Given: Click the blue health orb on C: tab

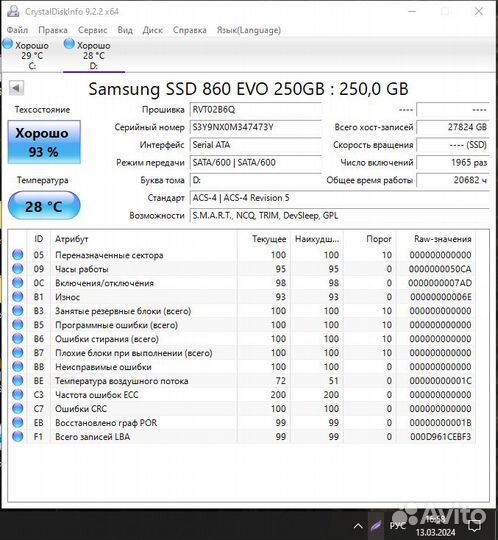Looking at the screenshot, I should click(8, 44).
